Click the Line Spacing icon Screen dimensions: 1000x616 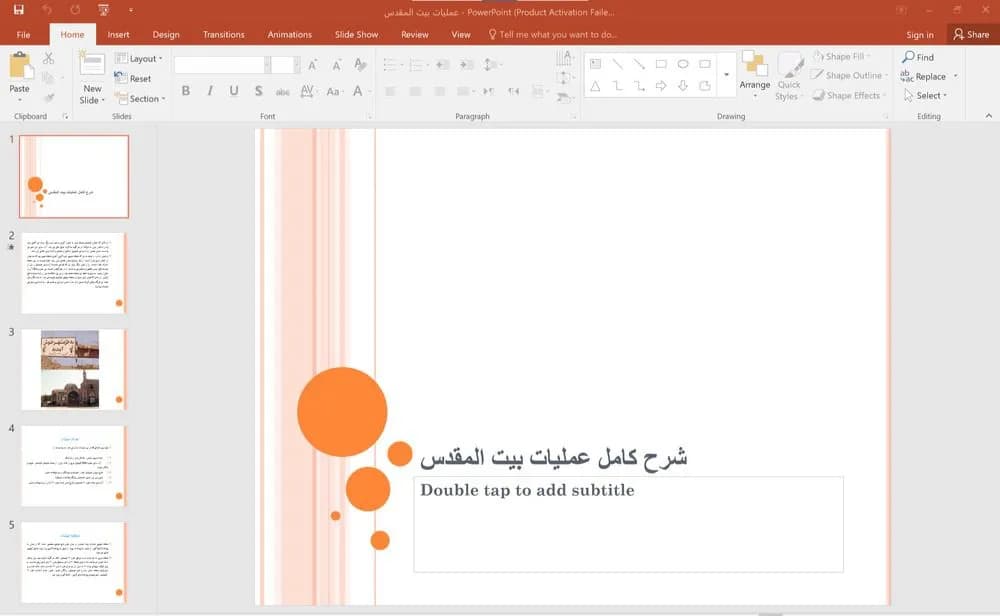[x=490, y=64]
